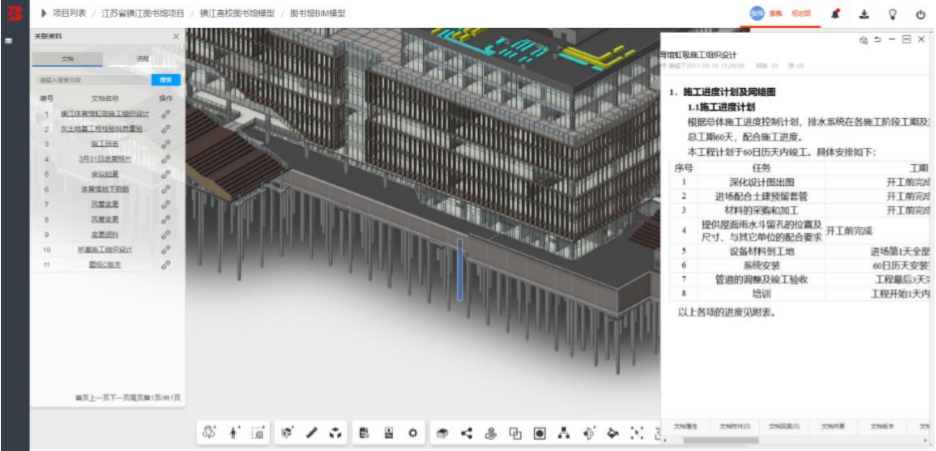Click the download icon in header

point(864,14)
